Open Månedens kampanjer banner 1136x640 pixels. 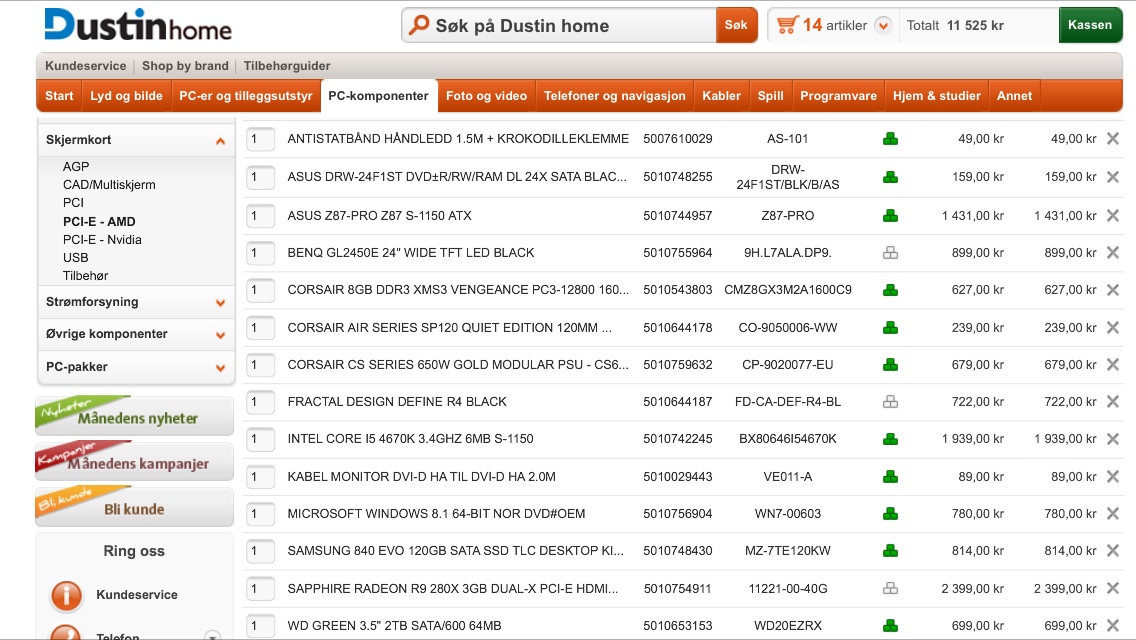pyautogui.click(x=135, y=461)
